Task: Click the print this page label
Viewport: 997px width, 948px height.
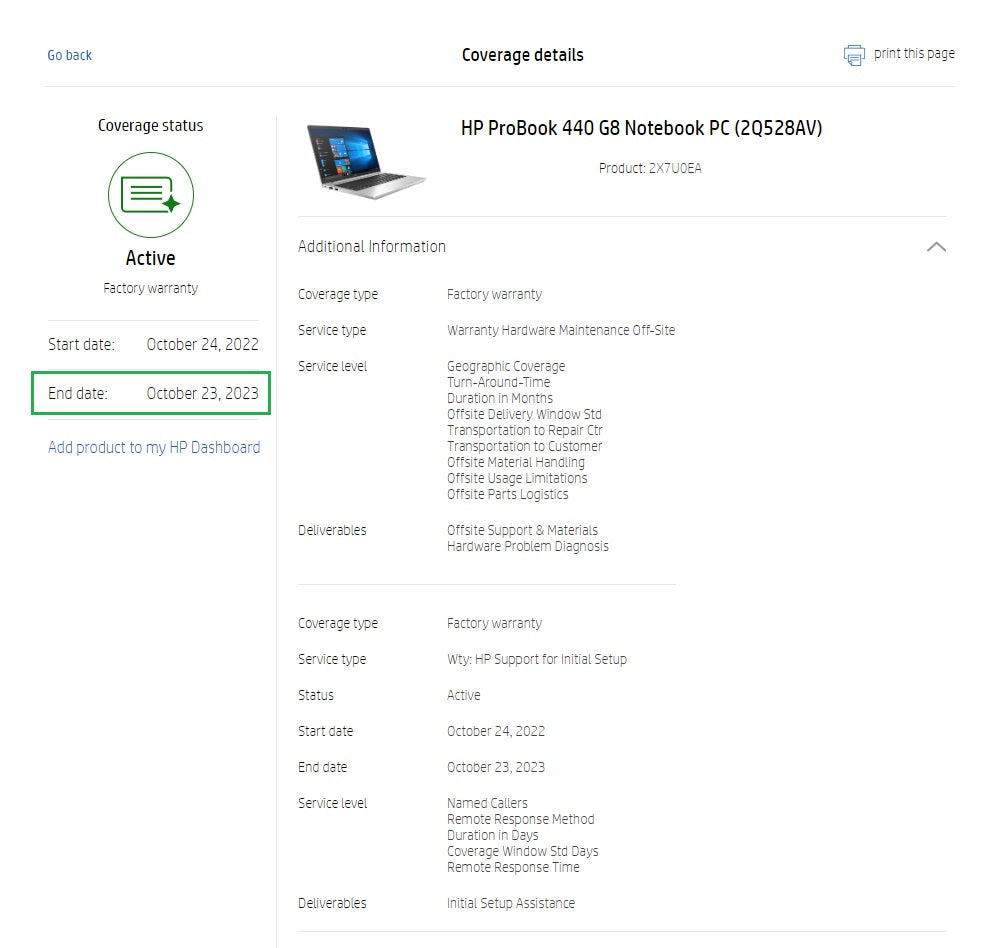Action: [x=913, y=53]
